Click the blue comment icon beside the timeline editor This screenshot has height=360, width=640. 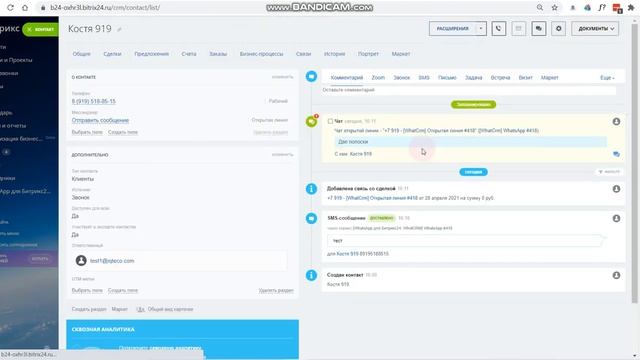(311, 76)
